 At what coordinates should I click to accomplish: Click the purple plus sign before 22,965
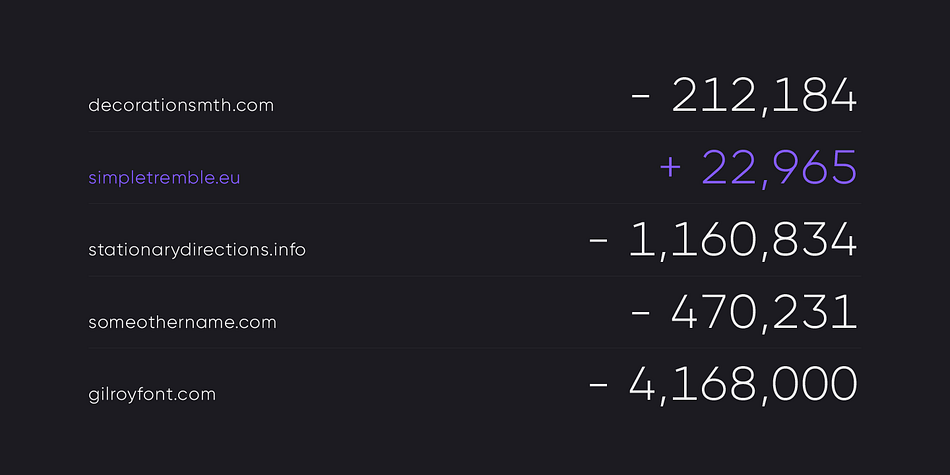pos(670,167)
